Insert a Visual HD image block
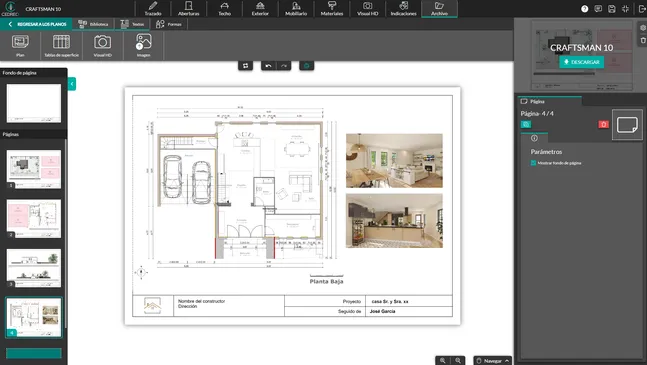Viewport: 647px width, 365px height. (x=102, y=45)
